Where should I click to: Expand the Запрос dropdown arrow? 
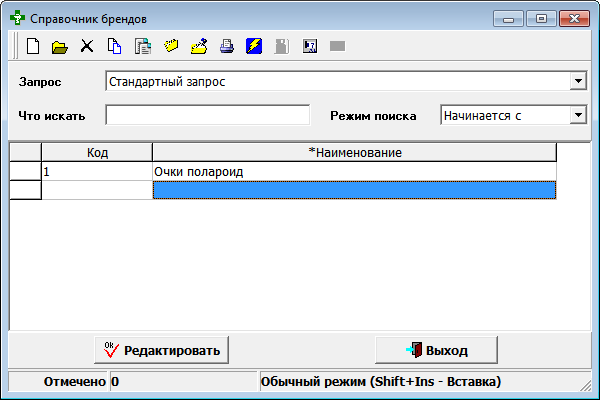(578, 81)
